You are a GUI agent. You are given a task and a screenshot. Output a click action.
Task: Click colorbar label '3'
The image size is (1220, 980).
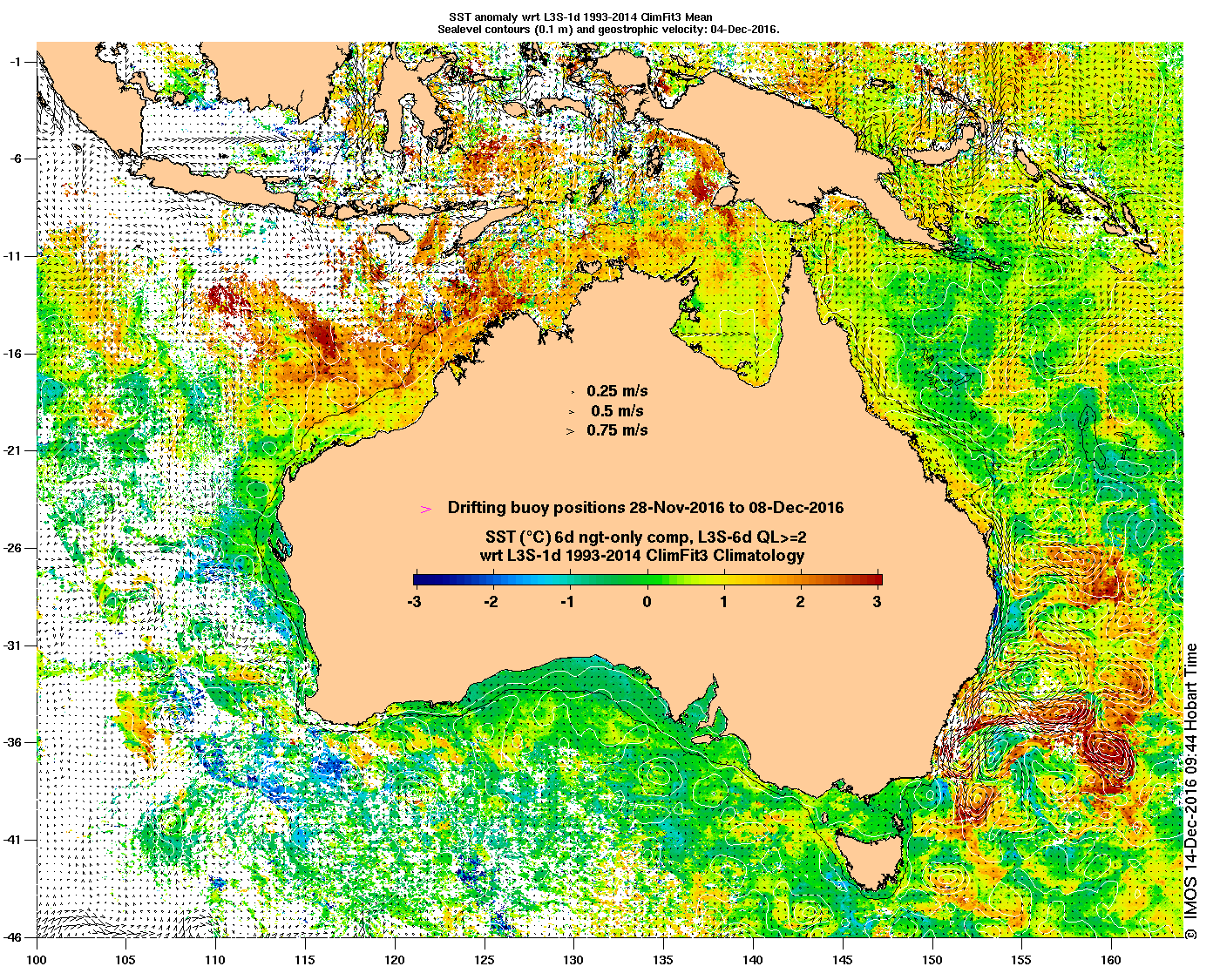coord(877,601)
